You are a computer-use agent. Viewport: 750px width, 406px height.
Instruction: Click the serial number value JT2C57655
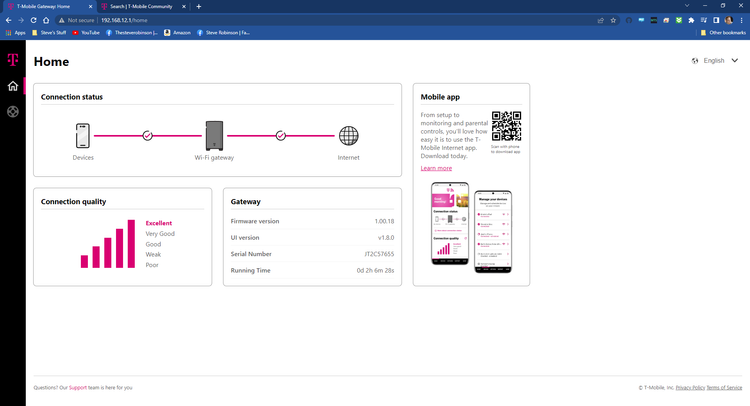(x=379, y=254)
